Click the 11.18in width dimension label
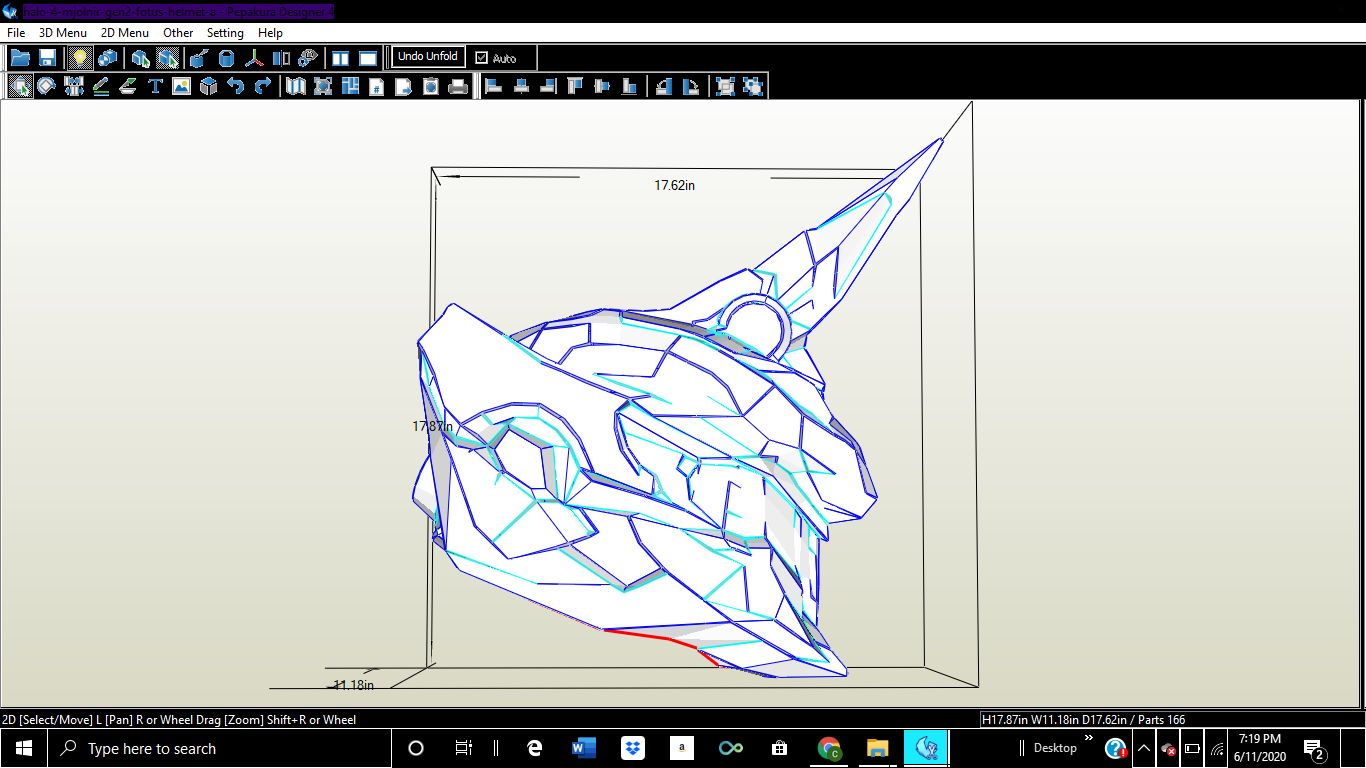1366x768 pixels. [353, 685]
